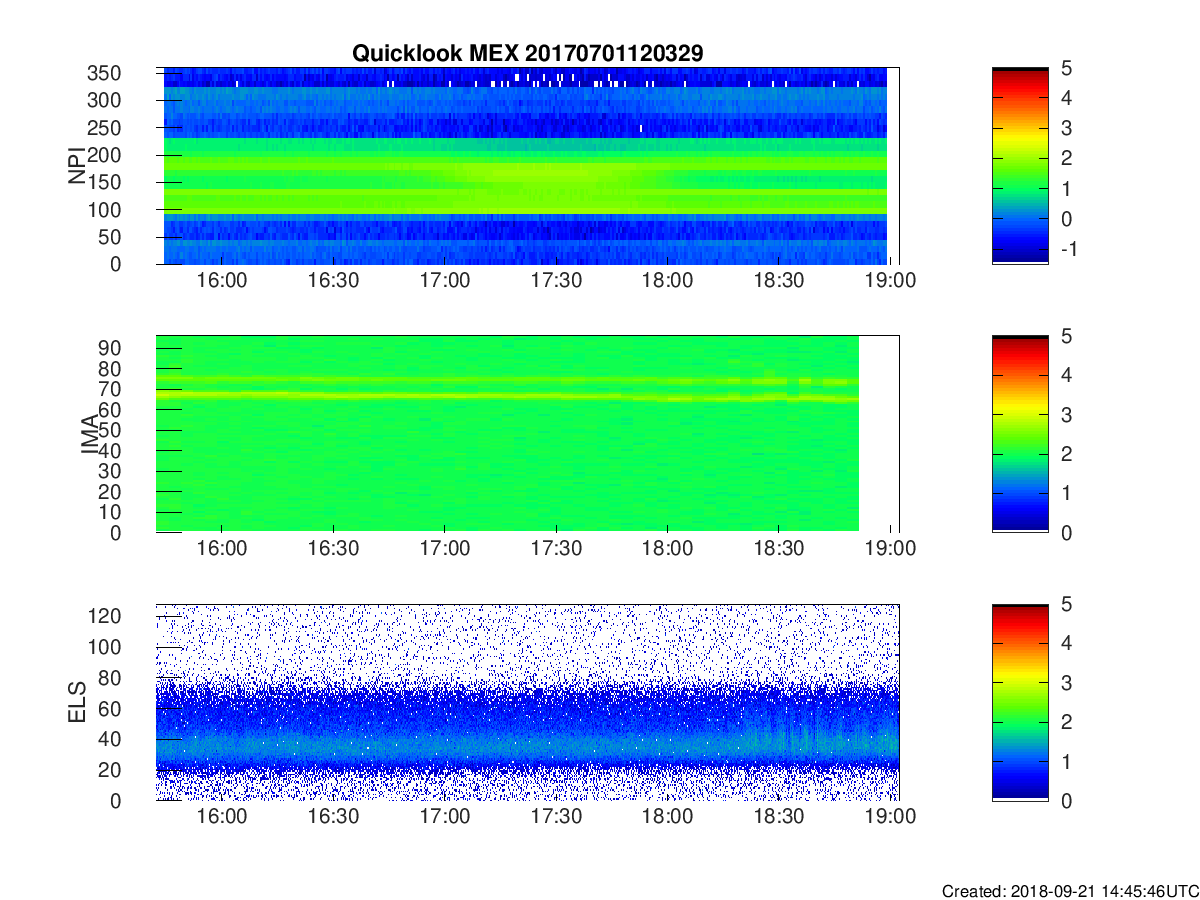This screenshot has width=1200, height=900.
Task: Select the 'NPI' y-axis label
Action: [x=78, y=166]
